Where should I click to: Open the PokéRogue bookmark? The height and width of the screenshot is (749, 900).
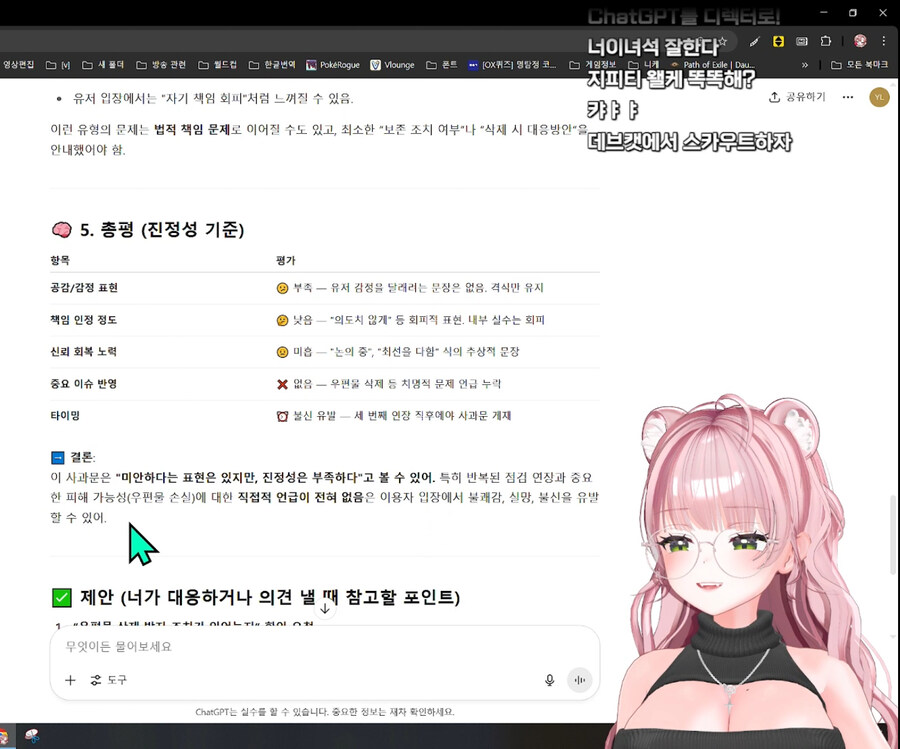[x=333, y=65]
